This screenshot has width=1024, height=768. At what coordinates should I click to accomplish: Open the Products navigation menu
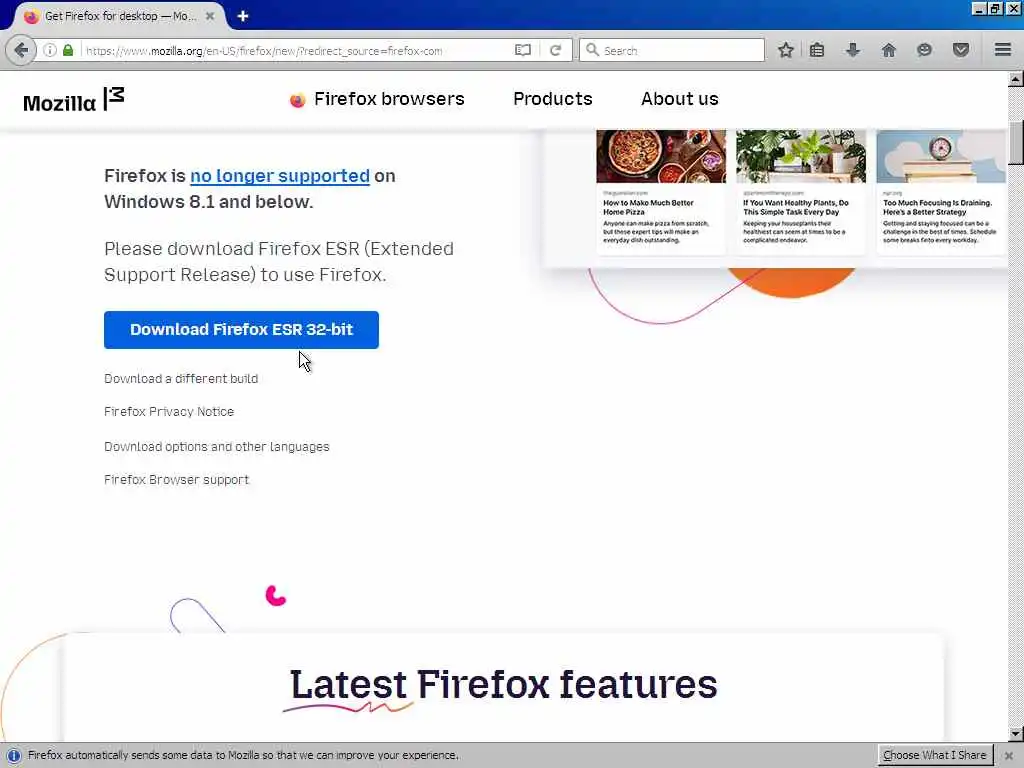tap(552, 99)
